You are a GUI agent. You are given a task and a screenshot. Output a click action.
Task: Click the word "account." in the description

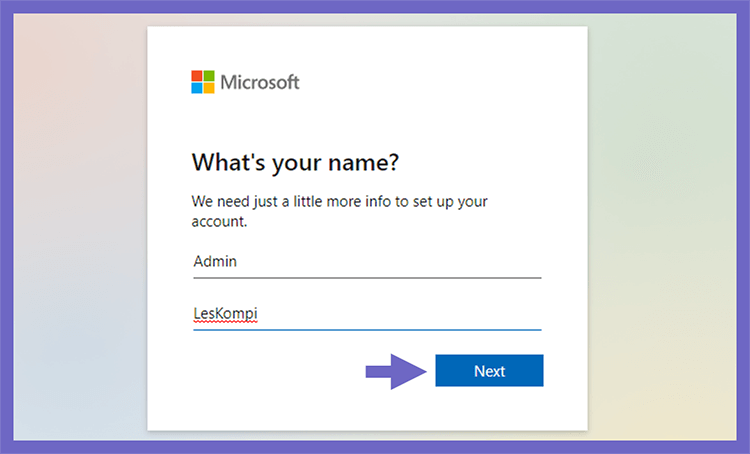pyautogui.click(x=220, y=221)
